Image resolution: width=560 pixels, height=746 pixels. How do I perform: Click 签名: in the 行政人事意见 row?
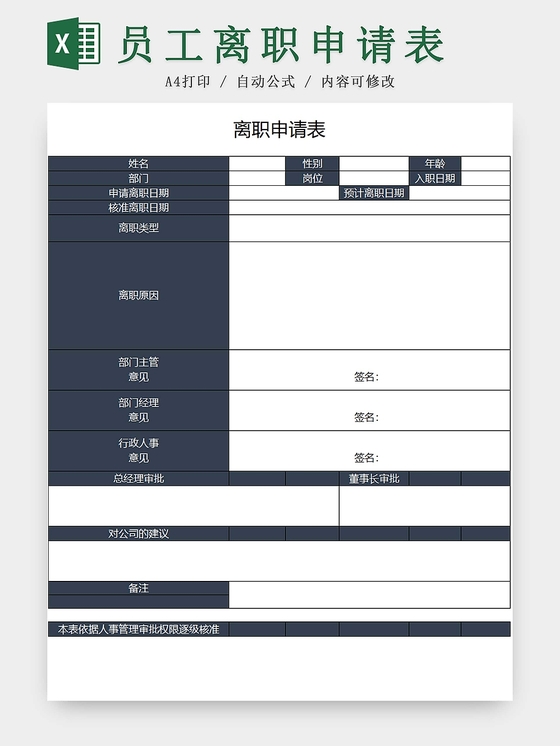pos(366,458)
